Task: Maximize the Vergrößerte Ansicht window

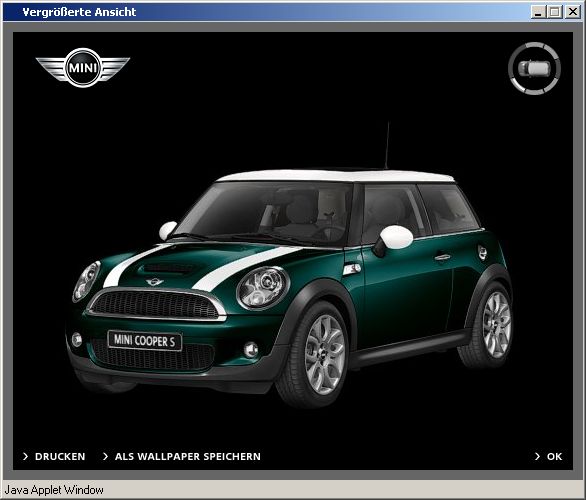Action: point(555,12)
